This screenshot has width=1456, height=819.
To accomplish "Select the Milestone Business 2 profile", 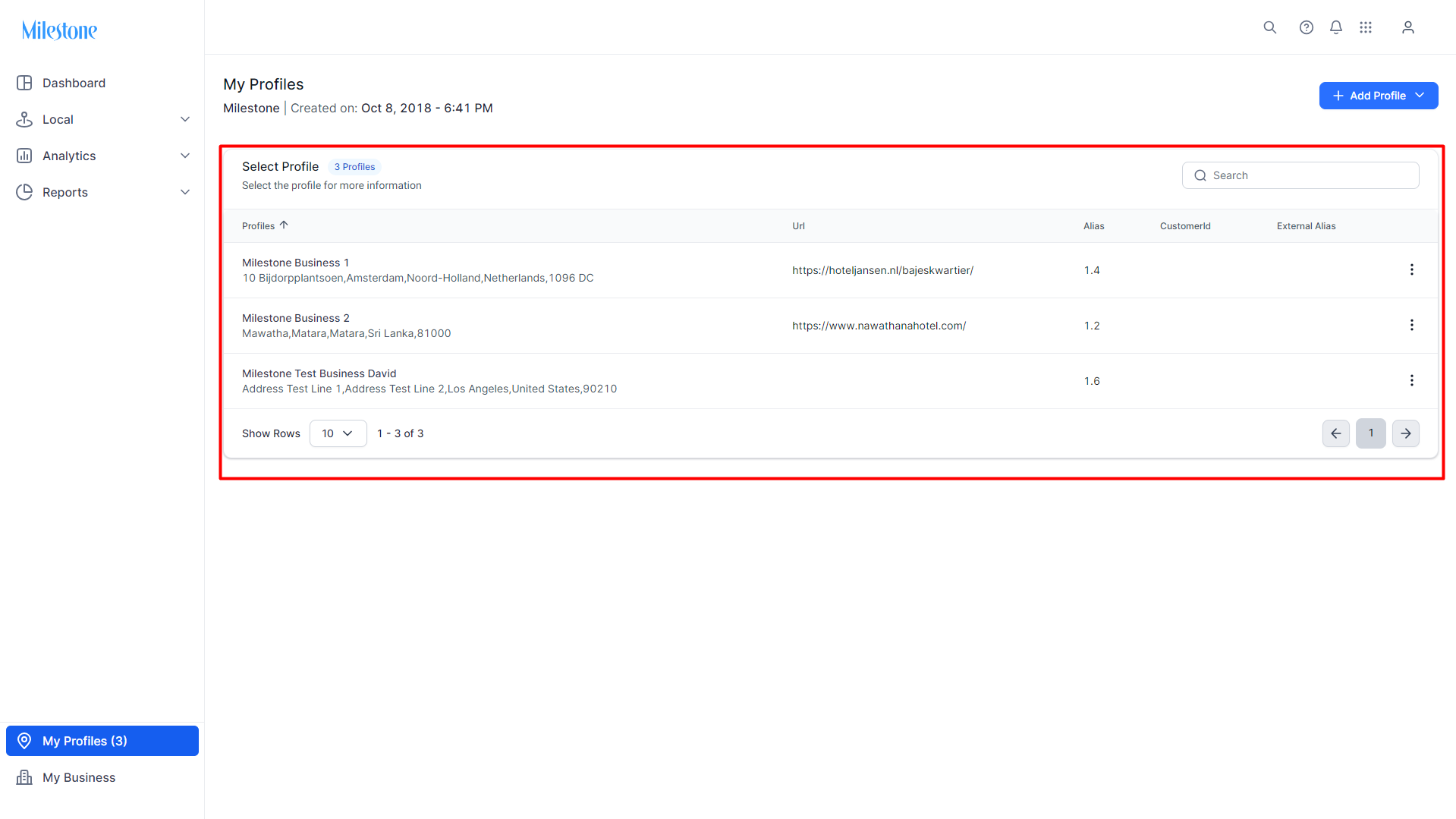I will pos(295,318).
